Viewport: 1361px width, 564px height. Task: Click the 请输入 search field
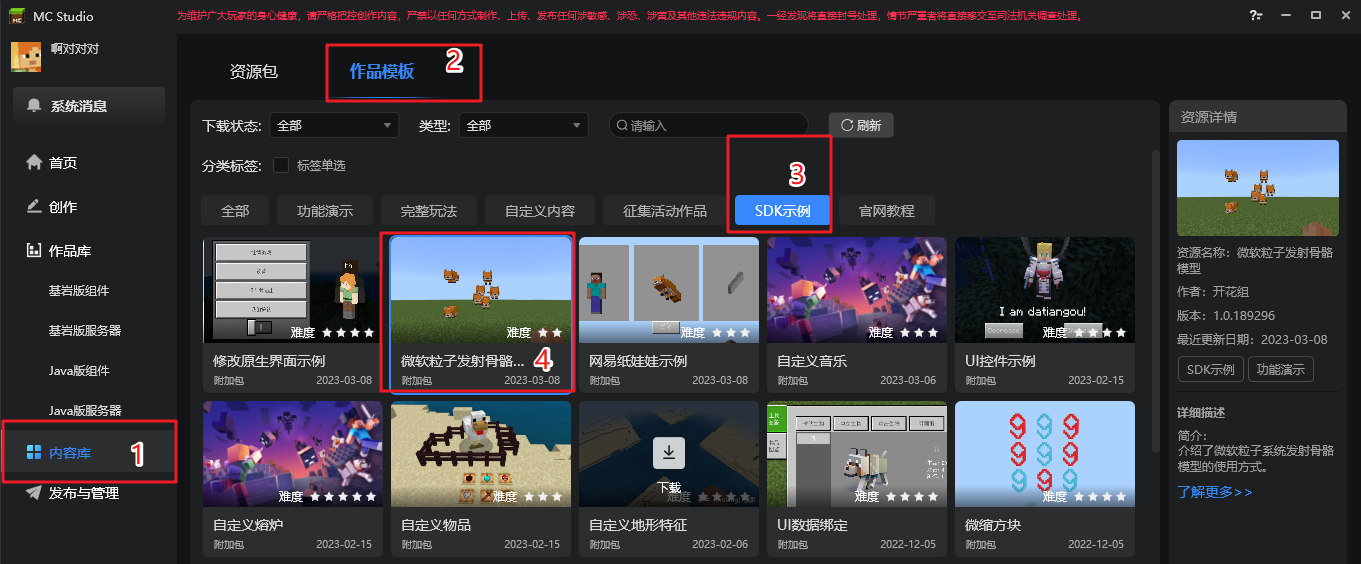click(x=709, y=126)
